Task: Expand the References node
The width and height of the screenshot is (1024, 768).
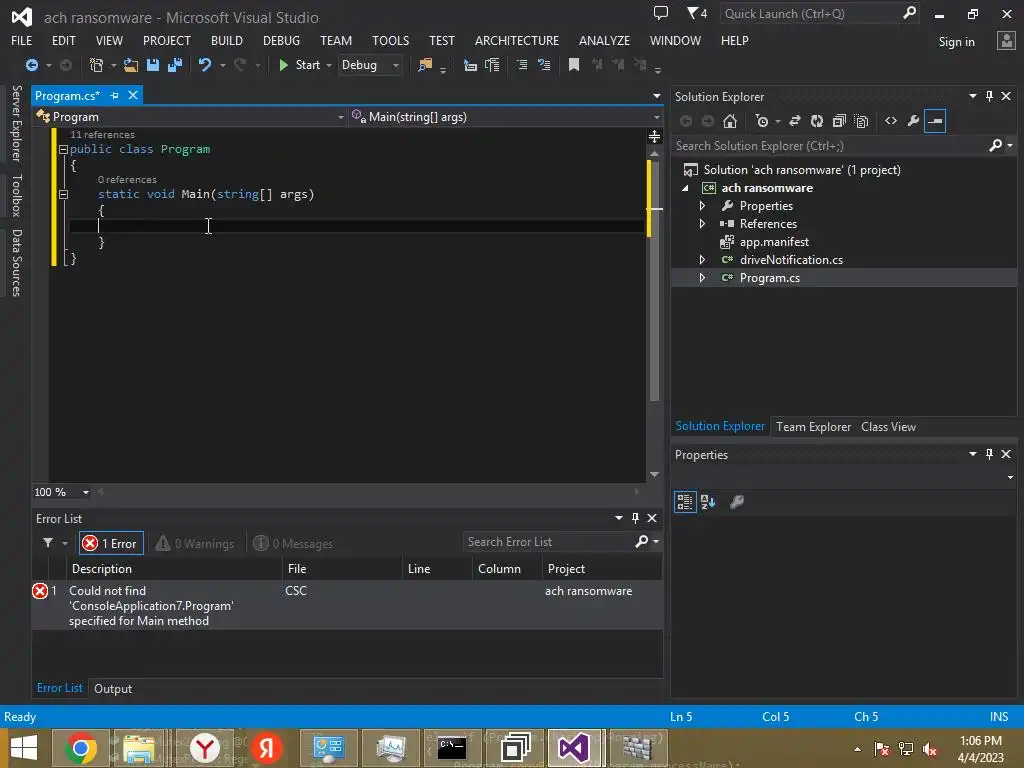Action: pyautogui.click(x=702, y=223)
